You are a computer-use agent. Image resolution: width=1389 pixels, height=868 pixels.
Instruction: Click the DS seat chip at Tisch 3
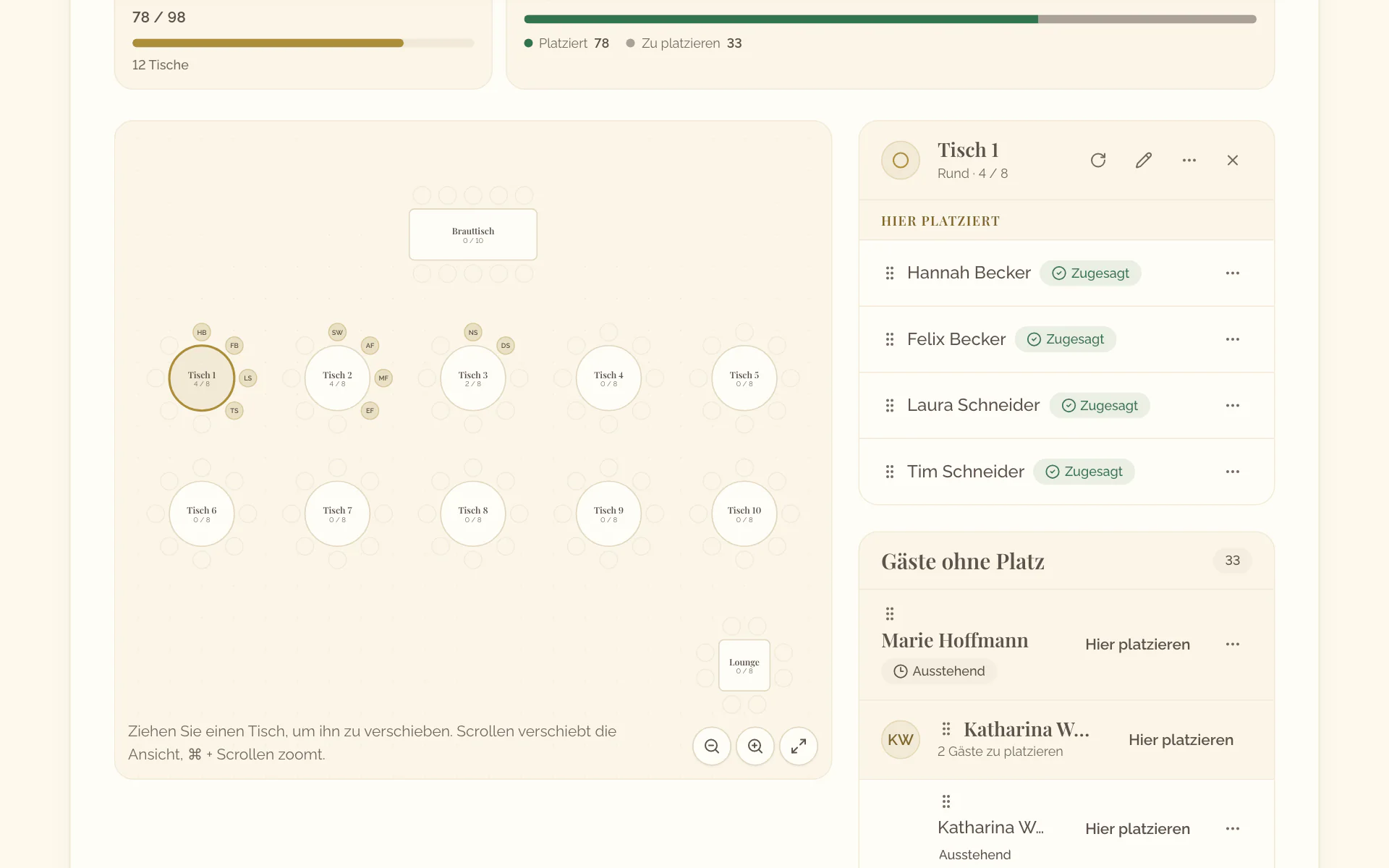pos(506,345)
